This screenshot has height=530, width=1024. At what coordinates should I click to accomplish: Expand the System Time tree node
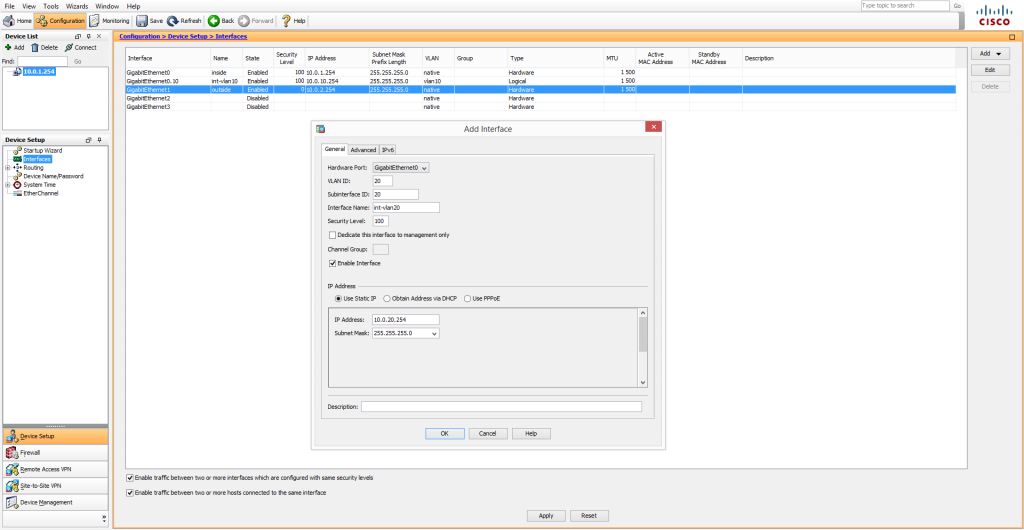[x=7, y=185]
